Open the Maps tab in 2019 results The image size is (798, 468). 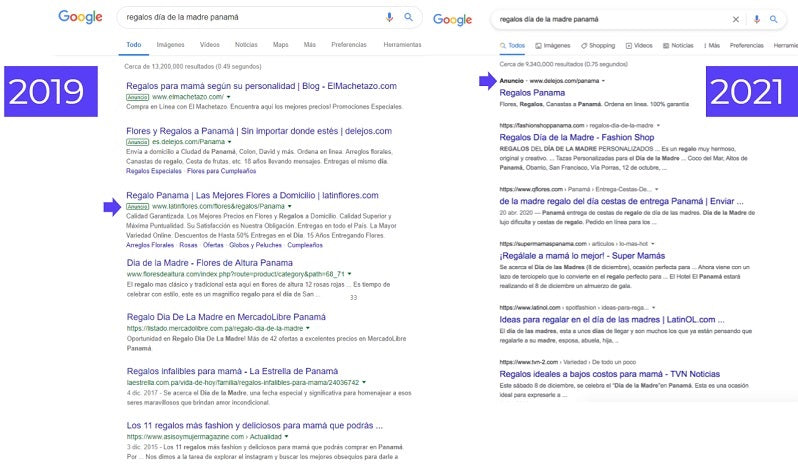click(x=280, y=45)
